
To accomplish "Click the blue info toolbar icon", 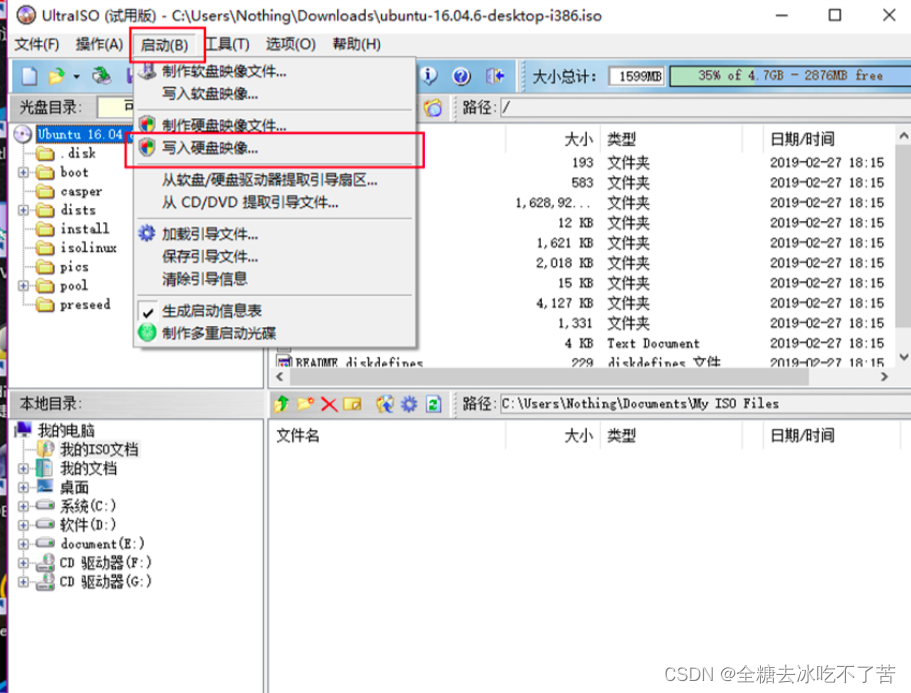I will (429, 76).
